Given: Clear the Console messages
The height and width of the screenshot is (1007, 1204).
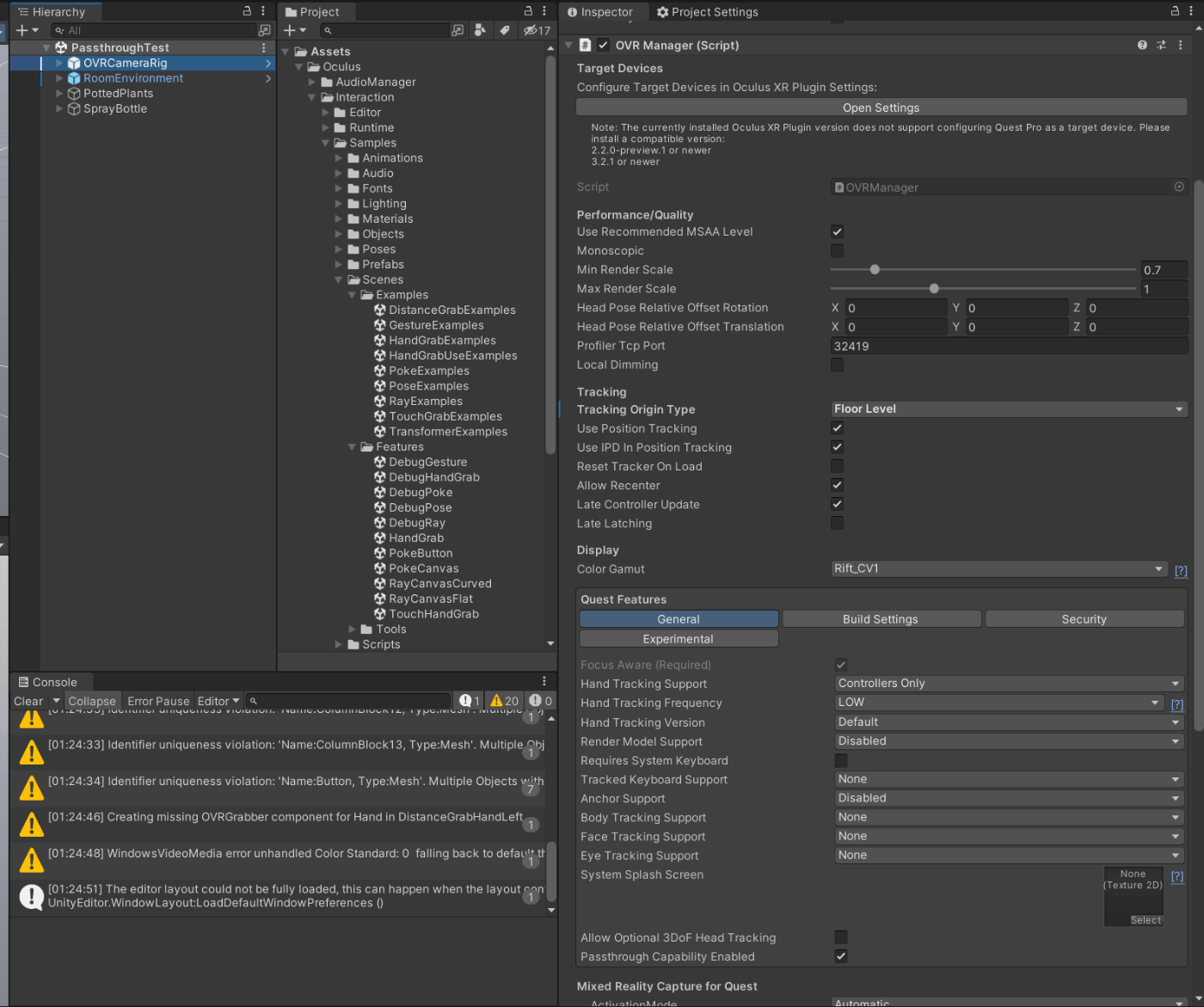Looking at the screenshot, I should point(28,701).
